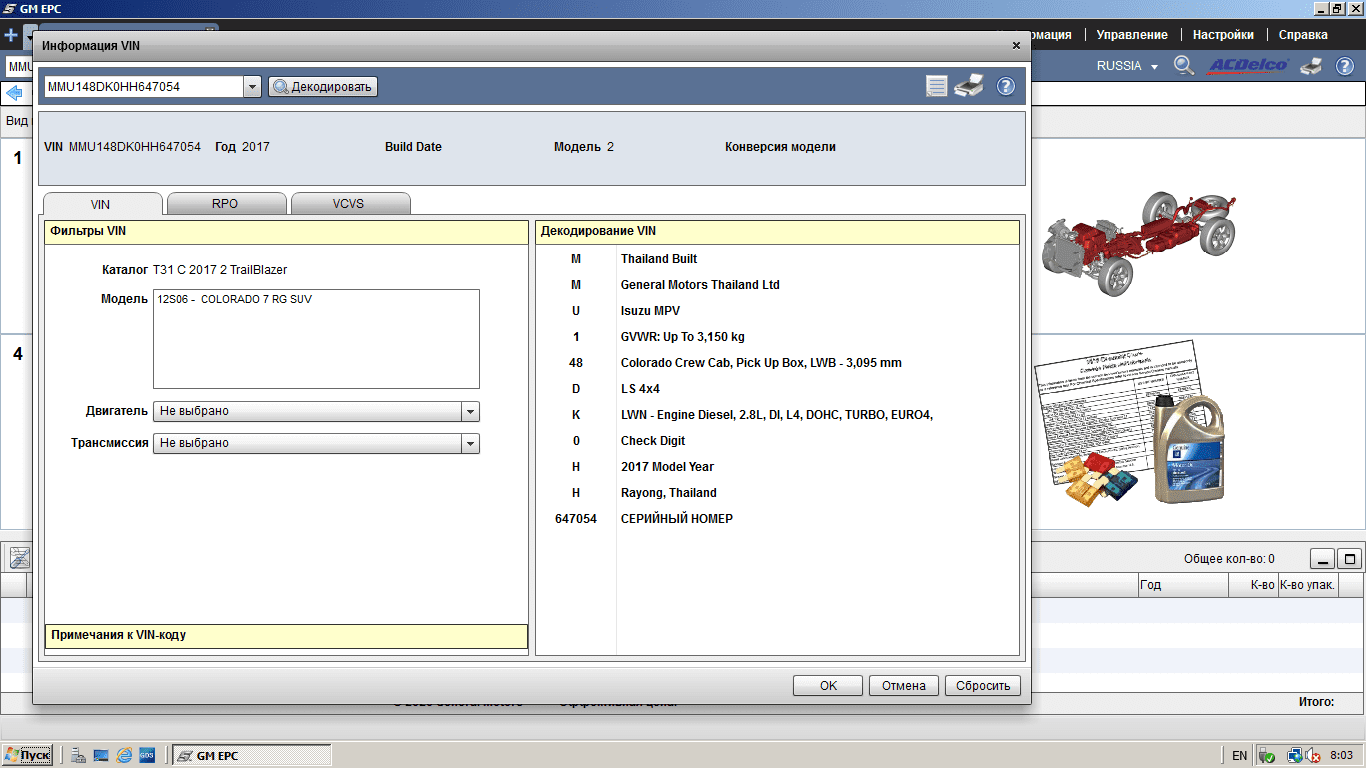Click the network connection tray icon
Viewport: 1366px width, 768px height.
[x=1295, y=756]
